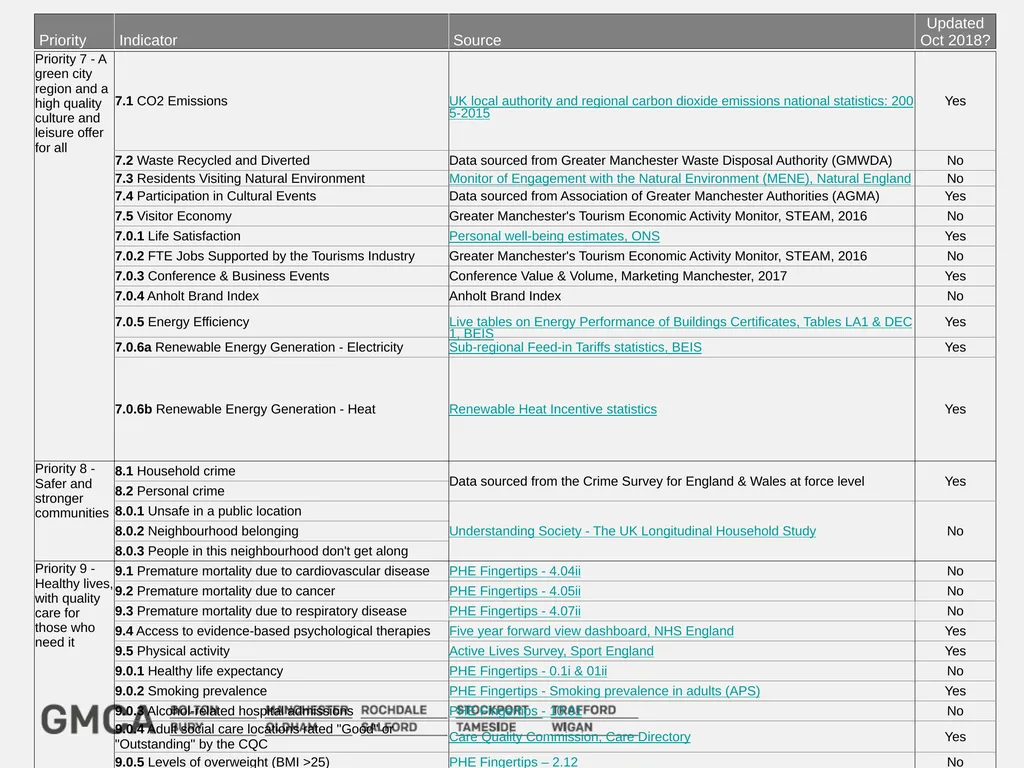1024x768 pixels.
Task: Select 8.0.2 Neighbourhood belonging cell
Action: (x=281, y=531)
